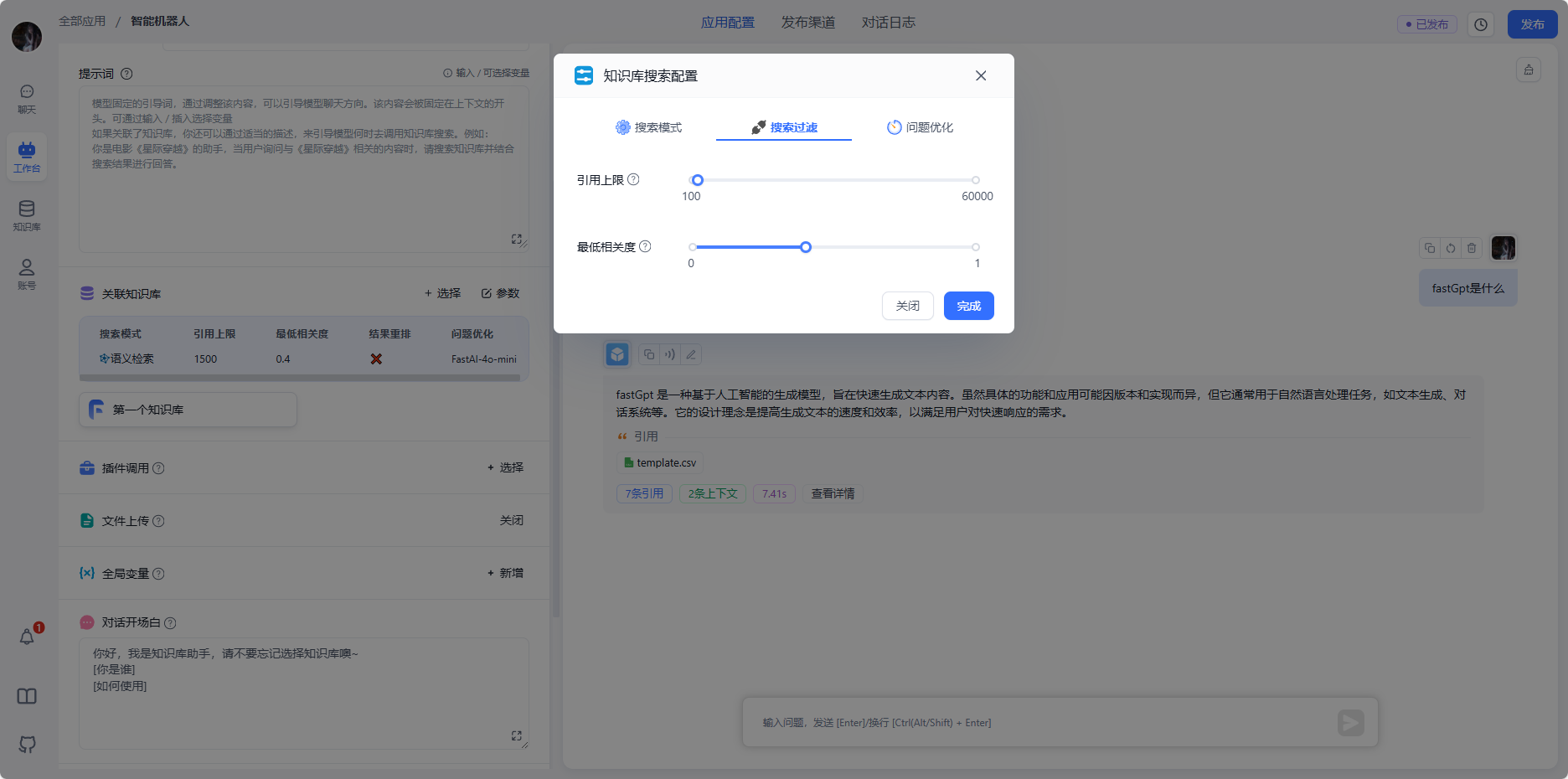Open the Knowledge base sidebar icon
The image size is (1568, 779).
[x=27, y=215]
